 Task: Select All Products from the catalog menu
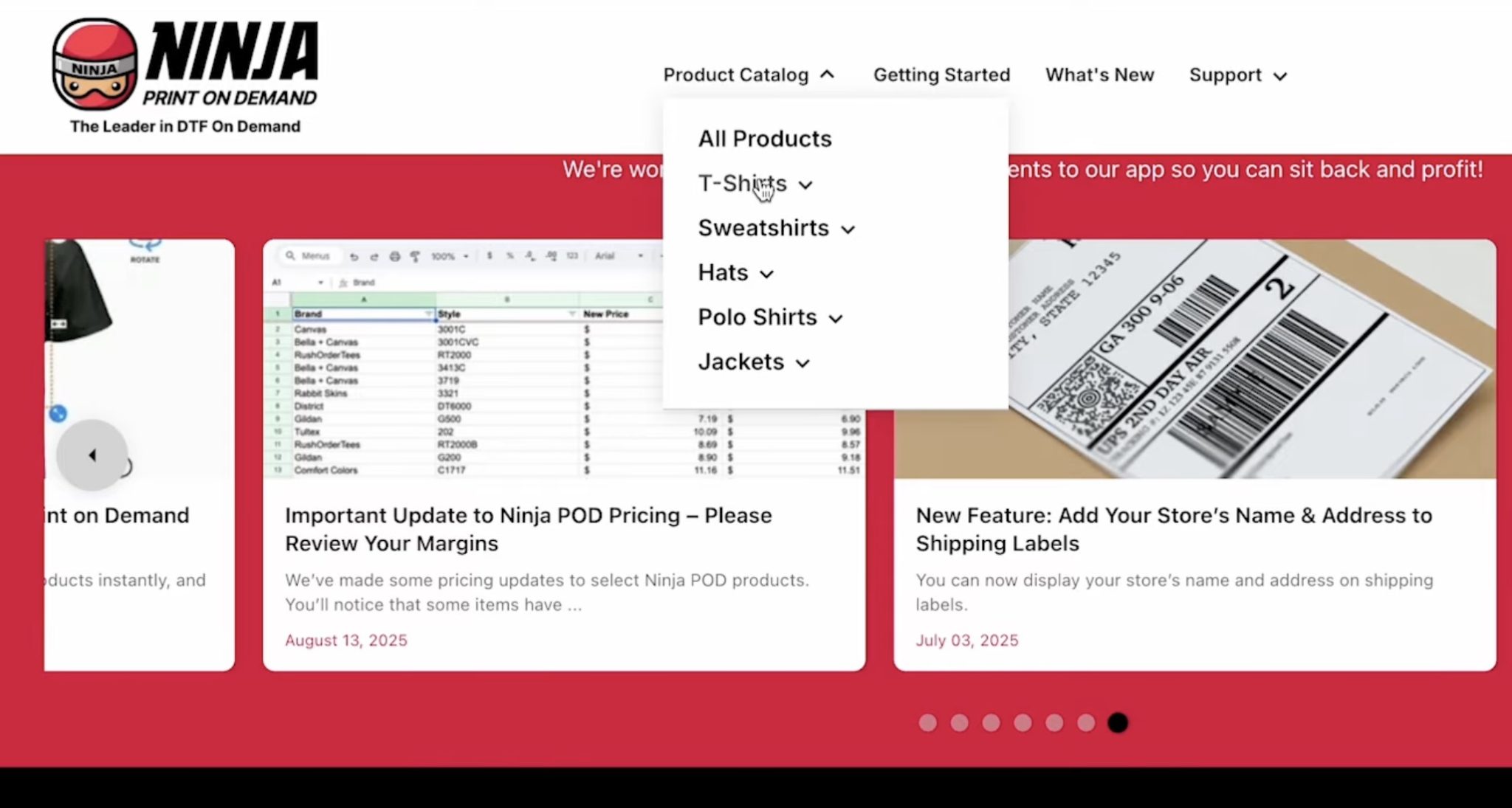(x=765, y=138)
